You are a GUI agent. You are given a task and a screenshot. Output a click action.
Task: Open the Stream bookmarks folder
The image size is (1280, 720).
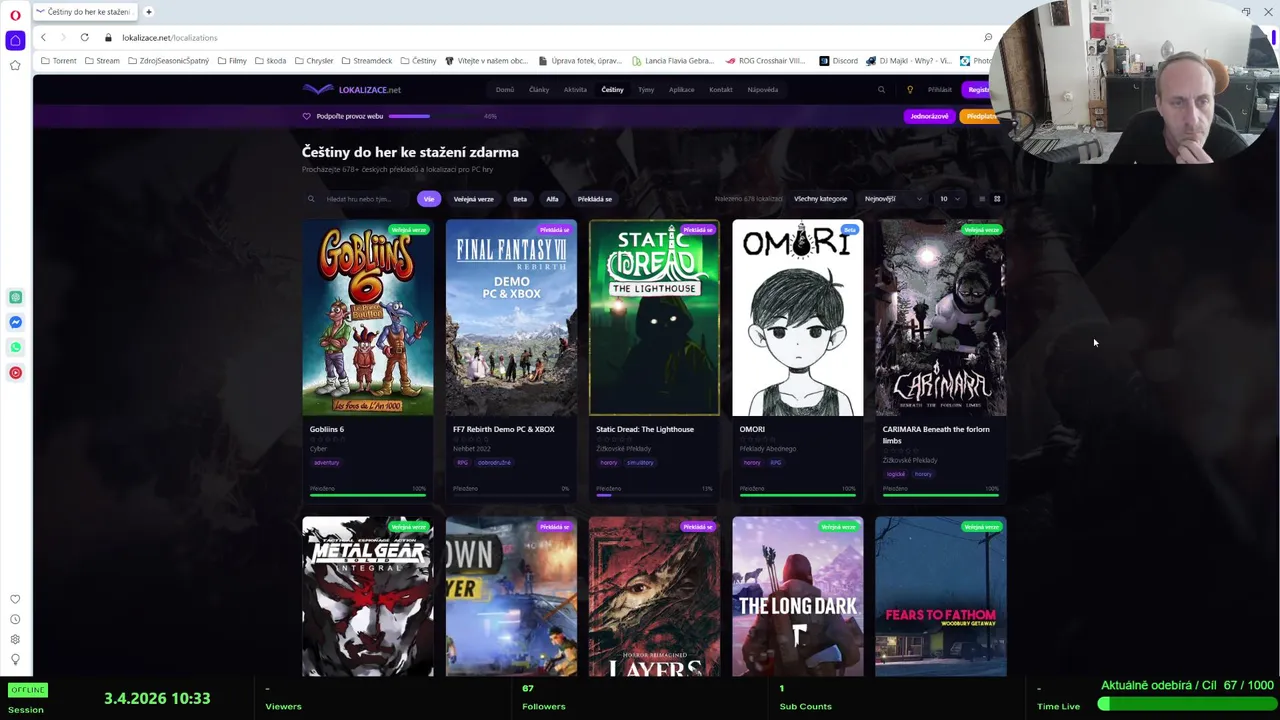(102, 61)
